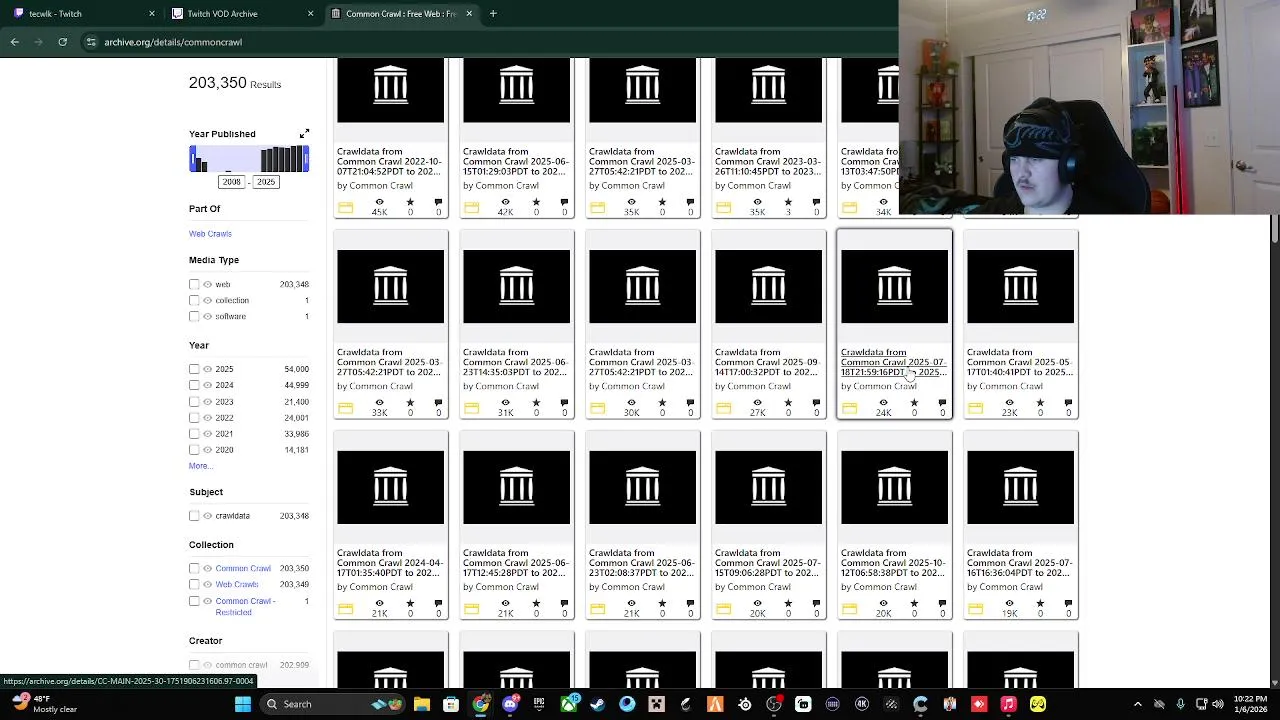Reload the archive.org page

62,42
